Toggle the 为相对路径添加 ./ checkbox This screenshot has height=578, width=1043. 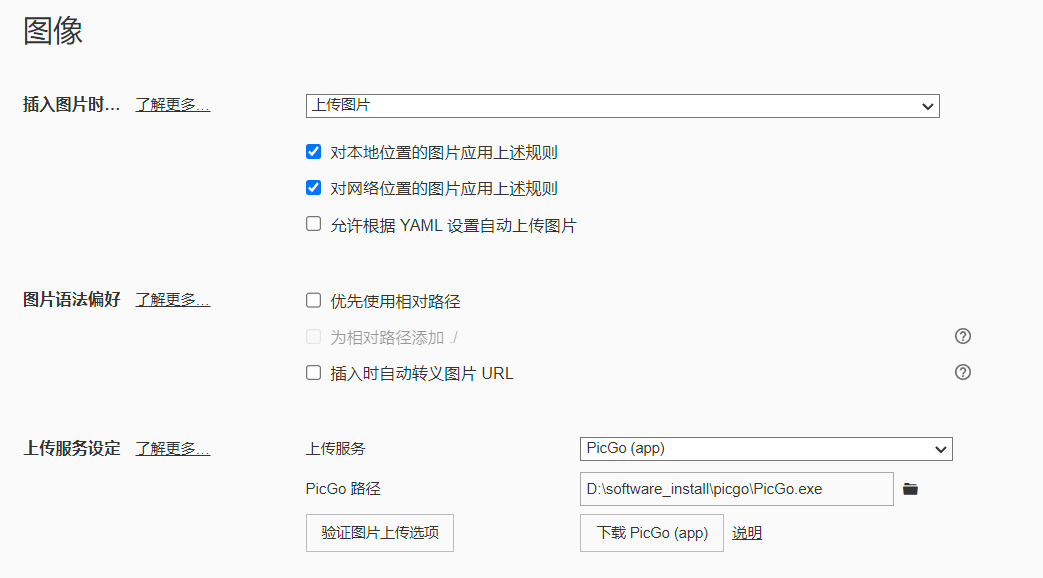pyautogui.click(x=313, y=336)
